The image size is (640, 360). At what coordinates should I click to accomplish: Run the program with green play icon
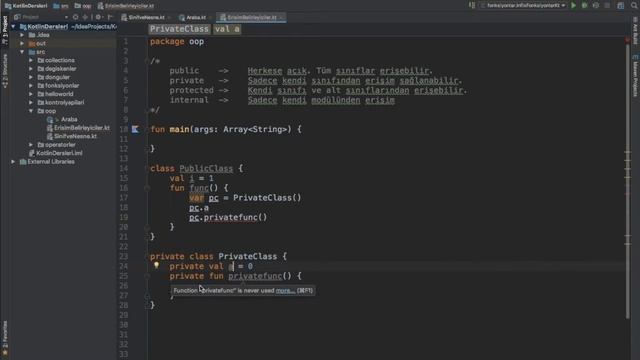pos(573,6)
